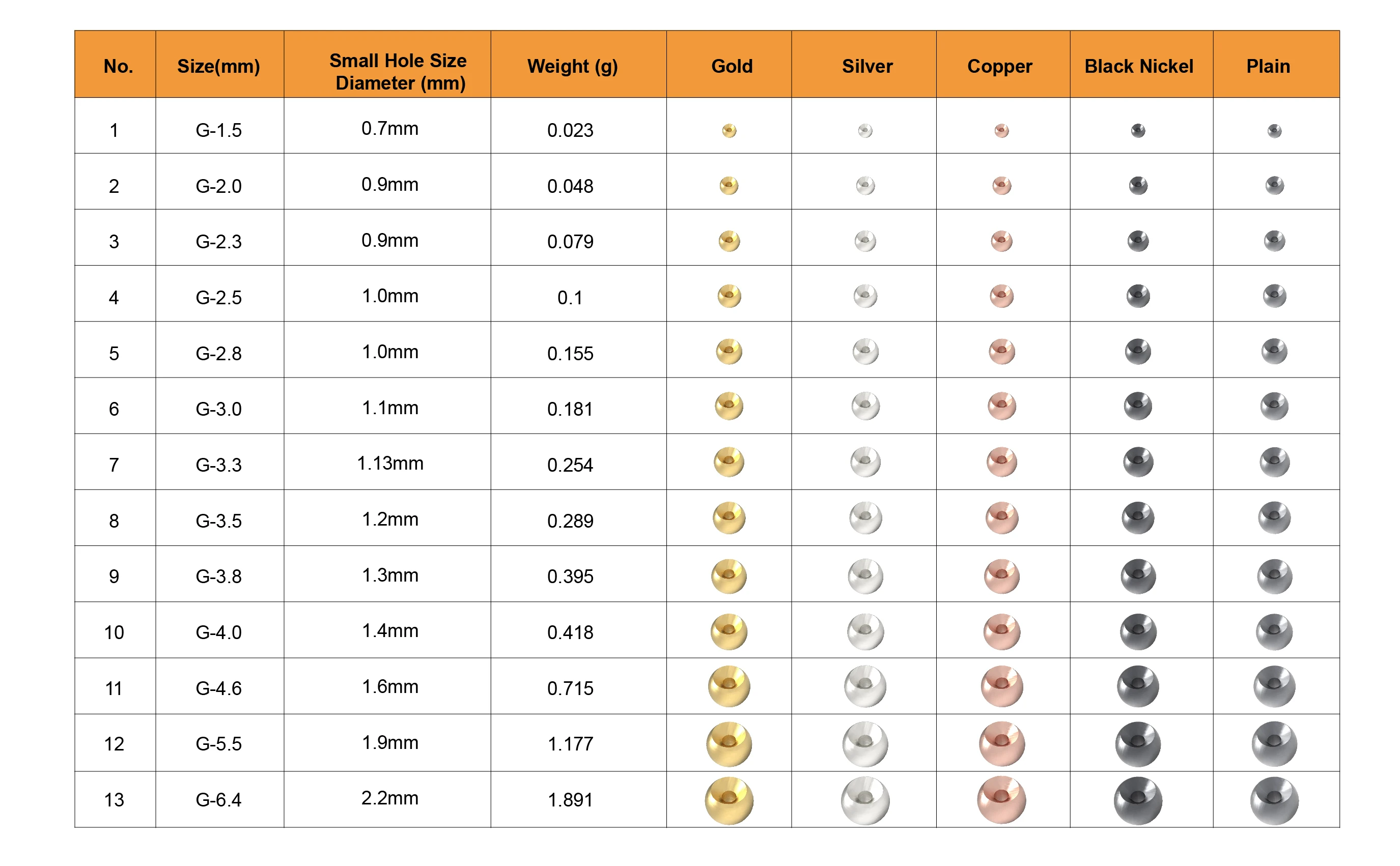
Task: Click the plain bead for G-3.0
Action: click(x=1274, y=406)
